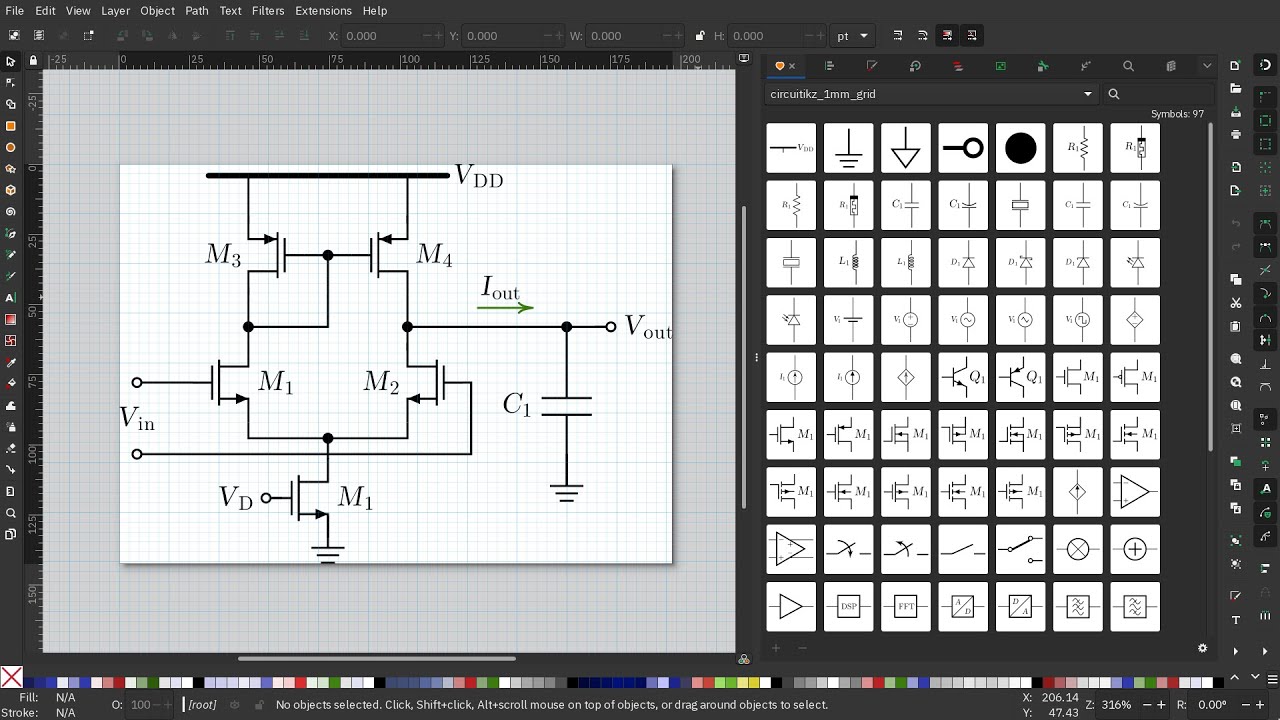The width and height of the screenshot is (1280, 720).
Task: Click the W width field
Action: pyautogui.click(x=636, y=36)
